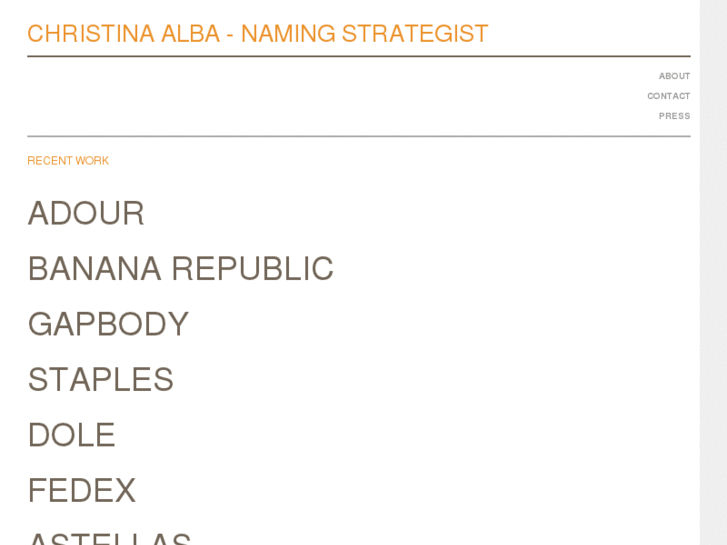Open the Press menu link
727x545 pixels.
pyautogui.click(x=674, y=116)
